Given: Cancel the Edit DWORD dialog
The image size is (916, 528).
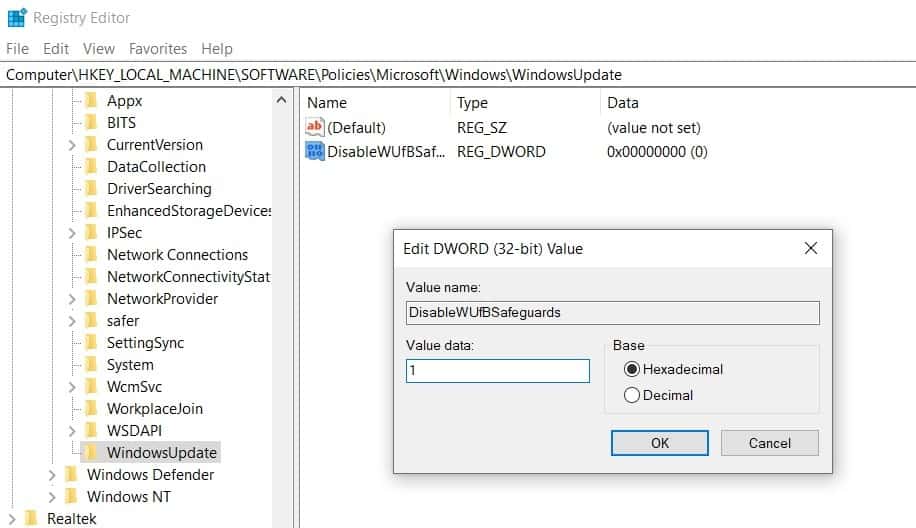Looking at the screenshot, I should (769, 443).
